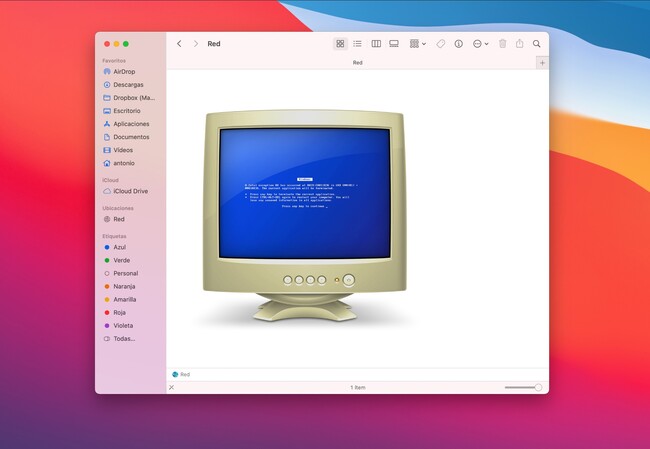Select the CRT monitor PC icon
The width and height of the screenshot is (650, 449).
(x=305, y=216)
